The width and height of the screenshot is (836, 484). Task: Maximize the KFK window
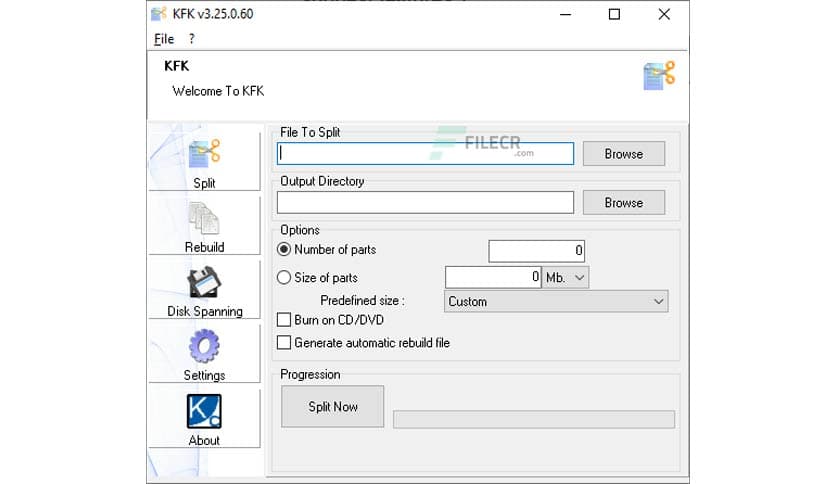tap(614, 14)
